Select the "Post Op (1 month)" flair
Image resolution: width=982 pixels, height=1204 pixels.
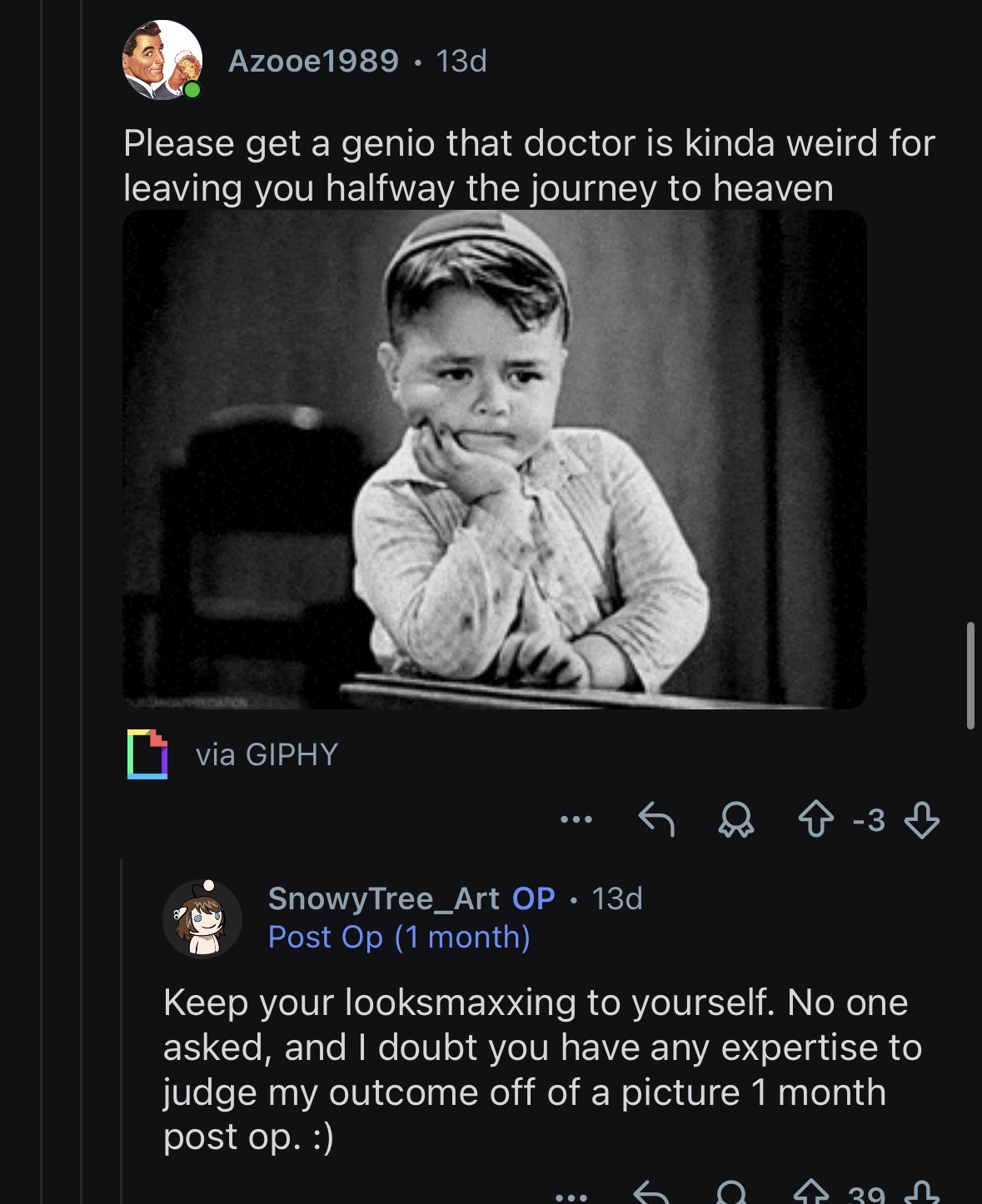[x=399, y=938]
